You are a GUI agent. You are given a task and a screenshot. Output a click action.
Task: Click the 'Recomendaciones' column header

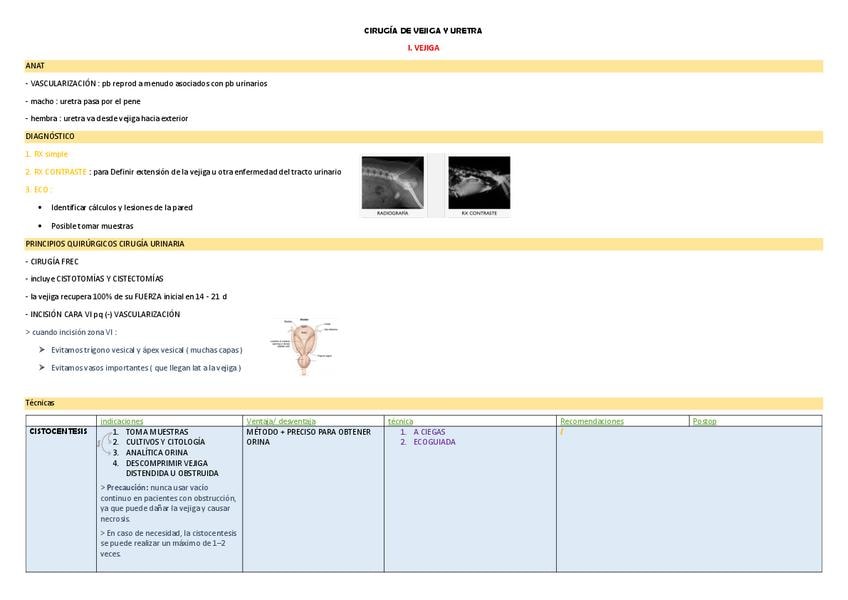click(x=592, y=421)
